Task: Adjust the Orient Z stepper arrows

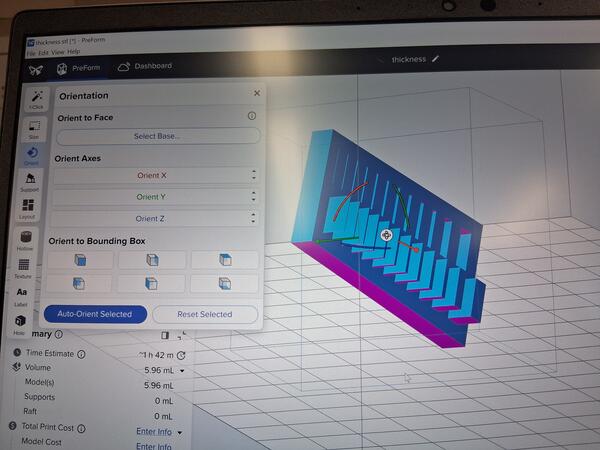Action: coord(253,218)
